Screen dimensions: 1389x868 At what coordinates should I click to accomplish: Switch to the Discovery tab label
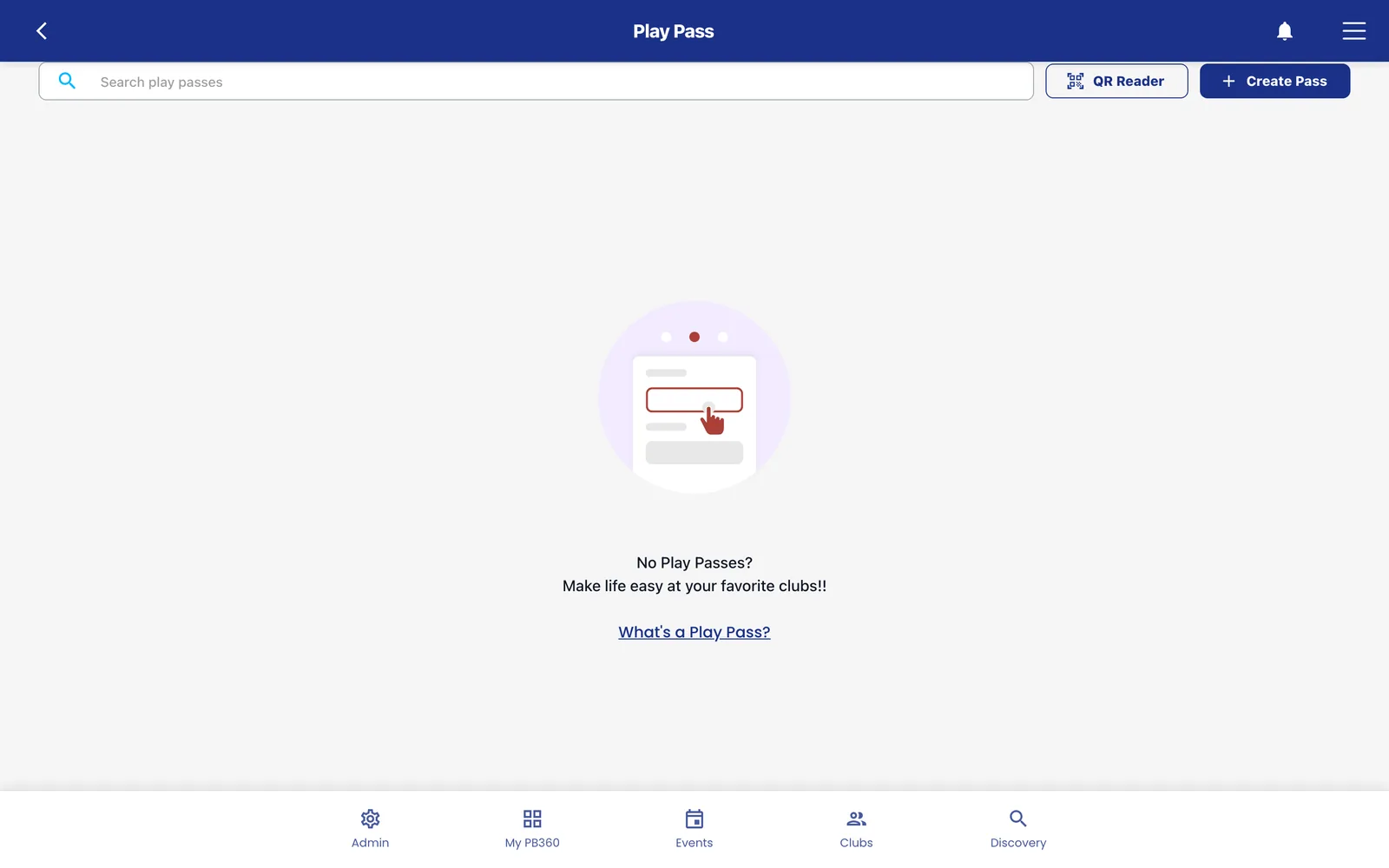(1018, 843)
